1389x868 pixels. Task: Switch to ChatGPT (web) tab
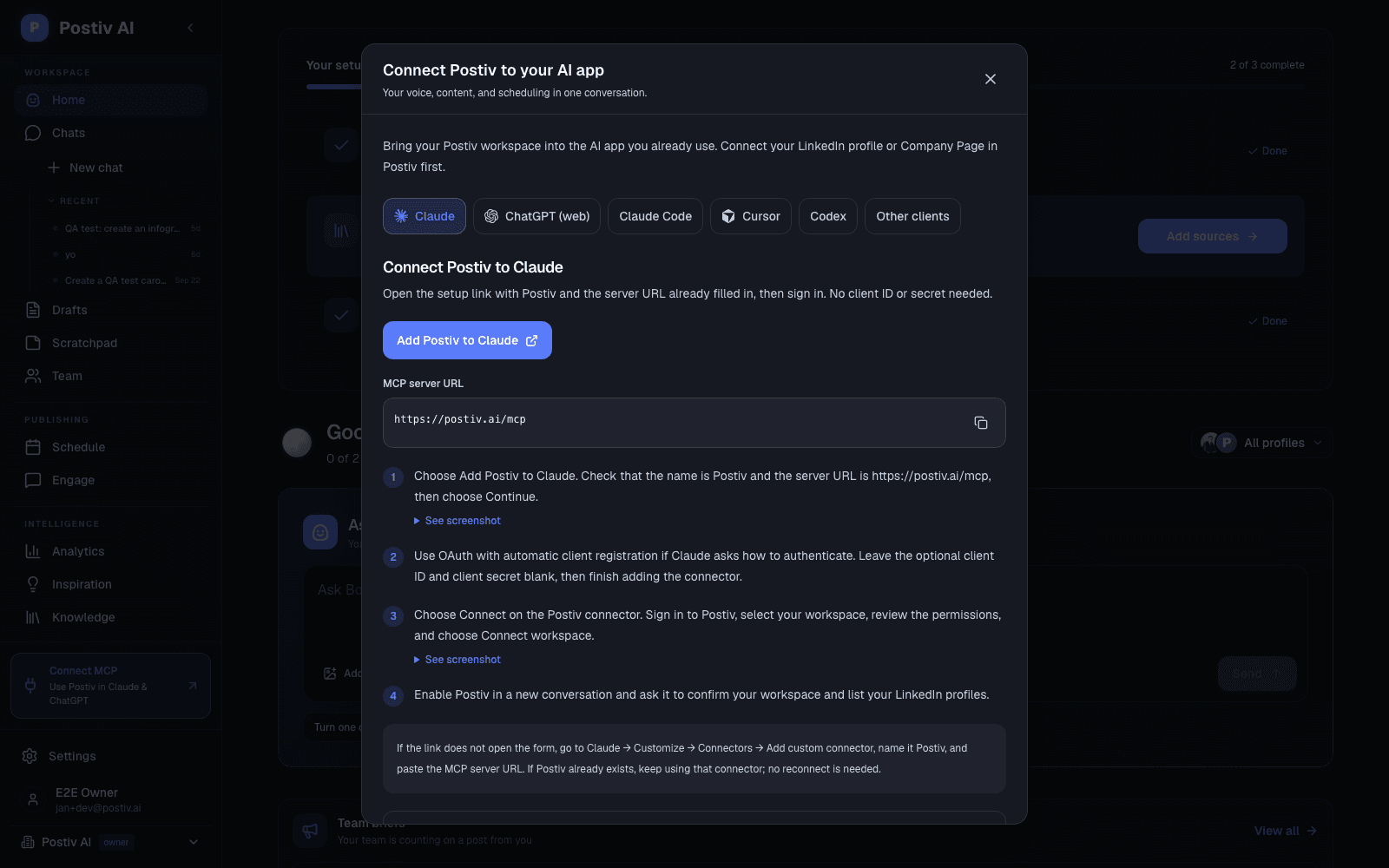(x=537, y=216)
